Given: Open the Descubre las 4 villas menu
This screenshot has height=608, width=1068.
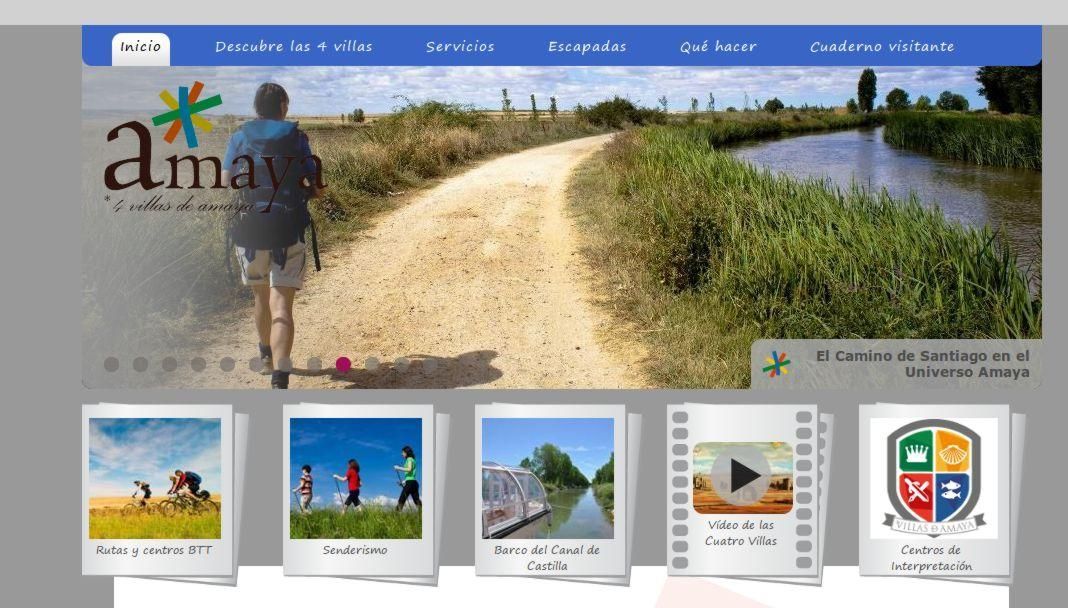Looking at the screenshot, I should [x=294, y=47].
